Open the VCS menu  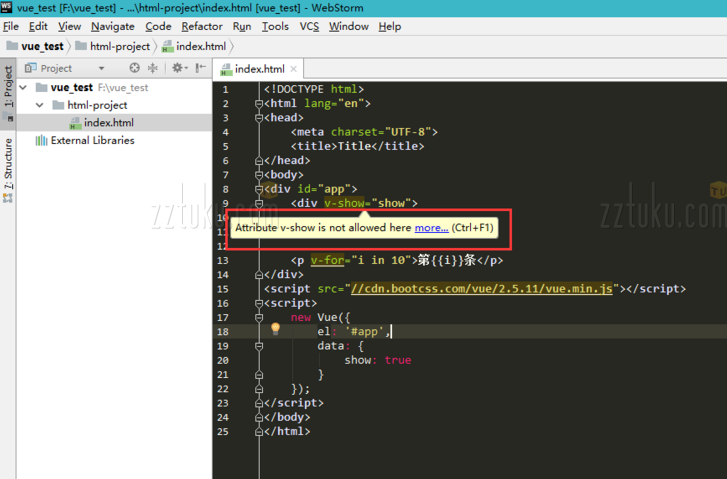310,26
